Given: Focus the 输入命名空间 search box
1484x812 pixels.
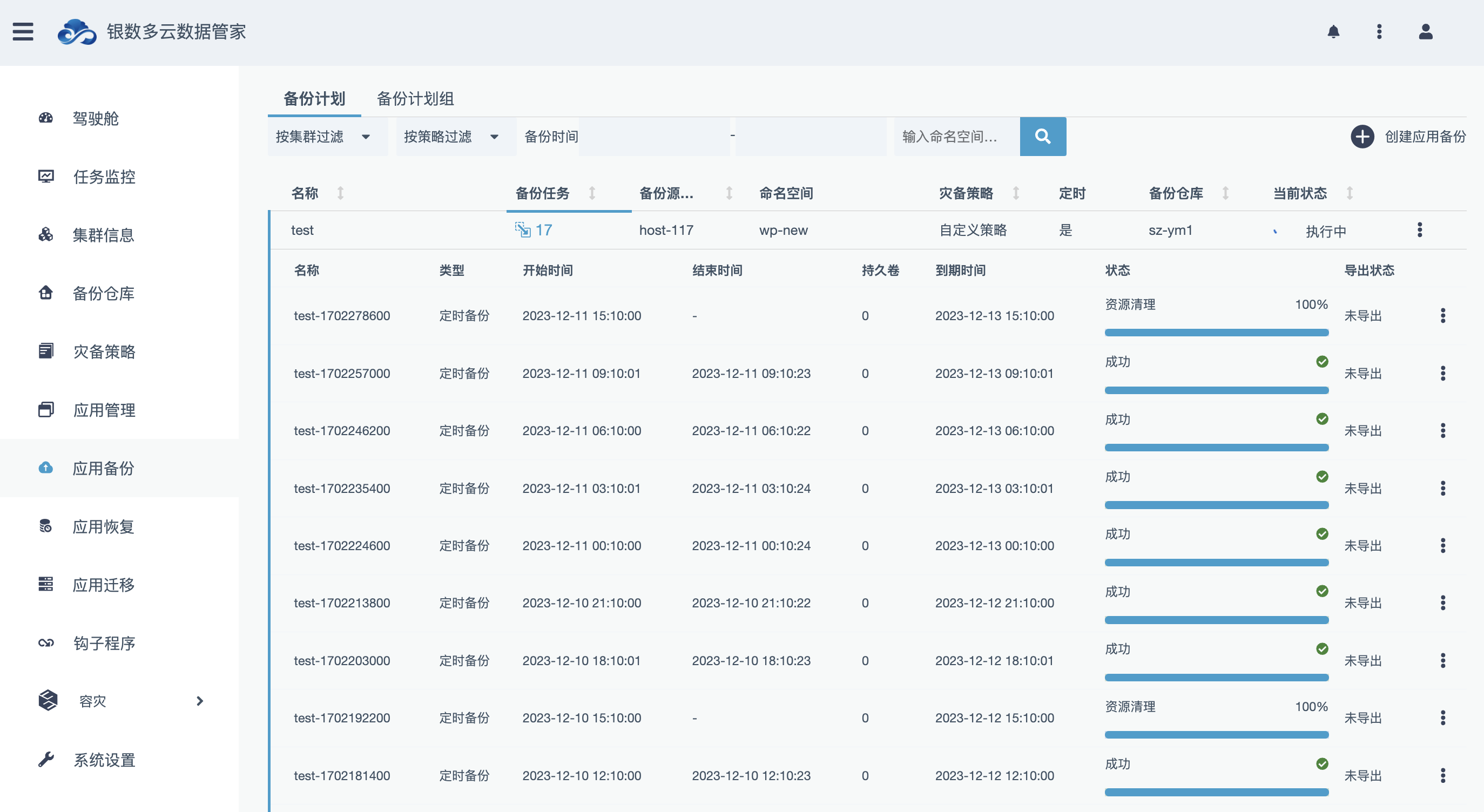Looking at the screenshot, I should [x=957, y=137].
